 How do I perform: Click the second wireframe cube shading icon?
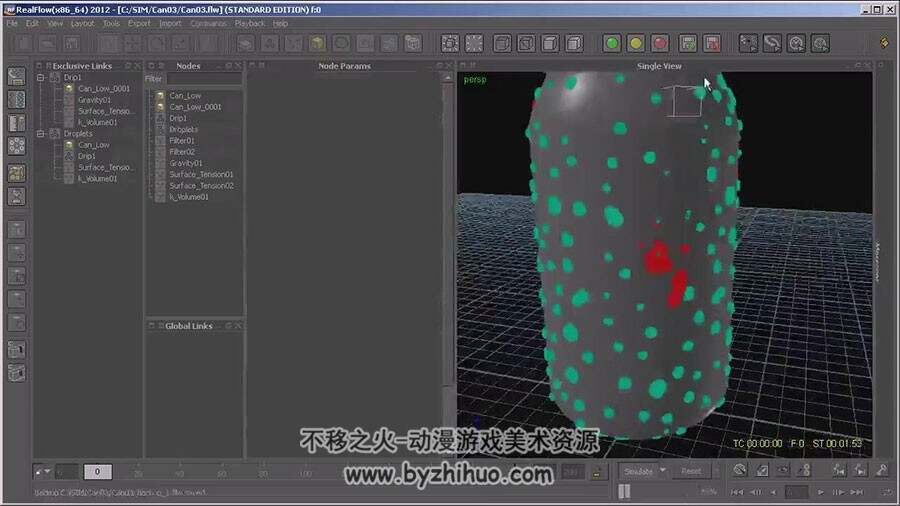(526, 43)
